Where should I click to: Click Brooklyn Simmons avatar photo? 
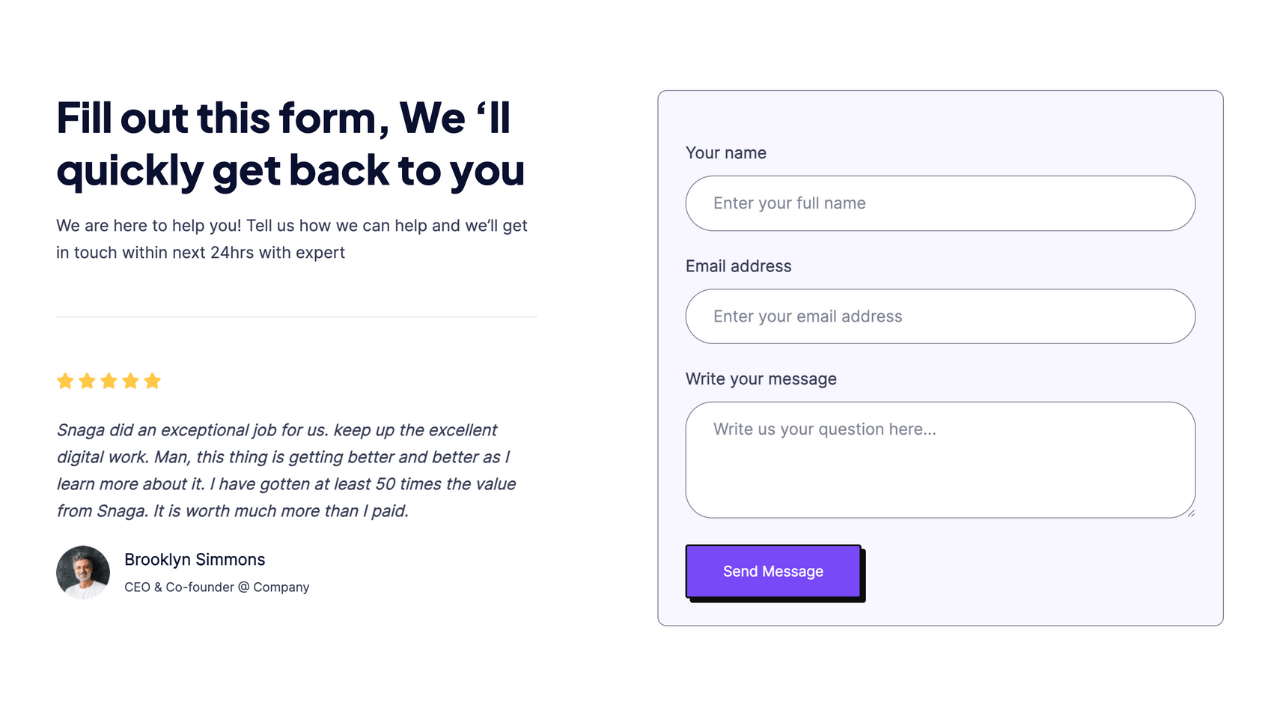pos(83,572)
